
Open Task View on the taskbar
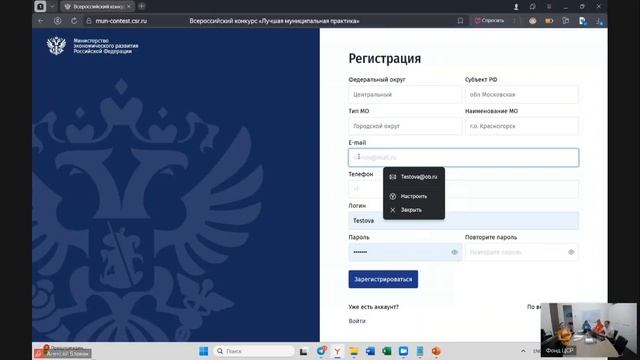[x=303, y=351]
